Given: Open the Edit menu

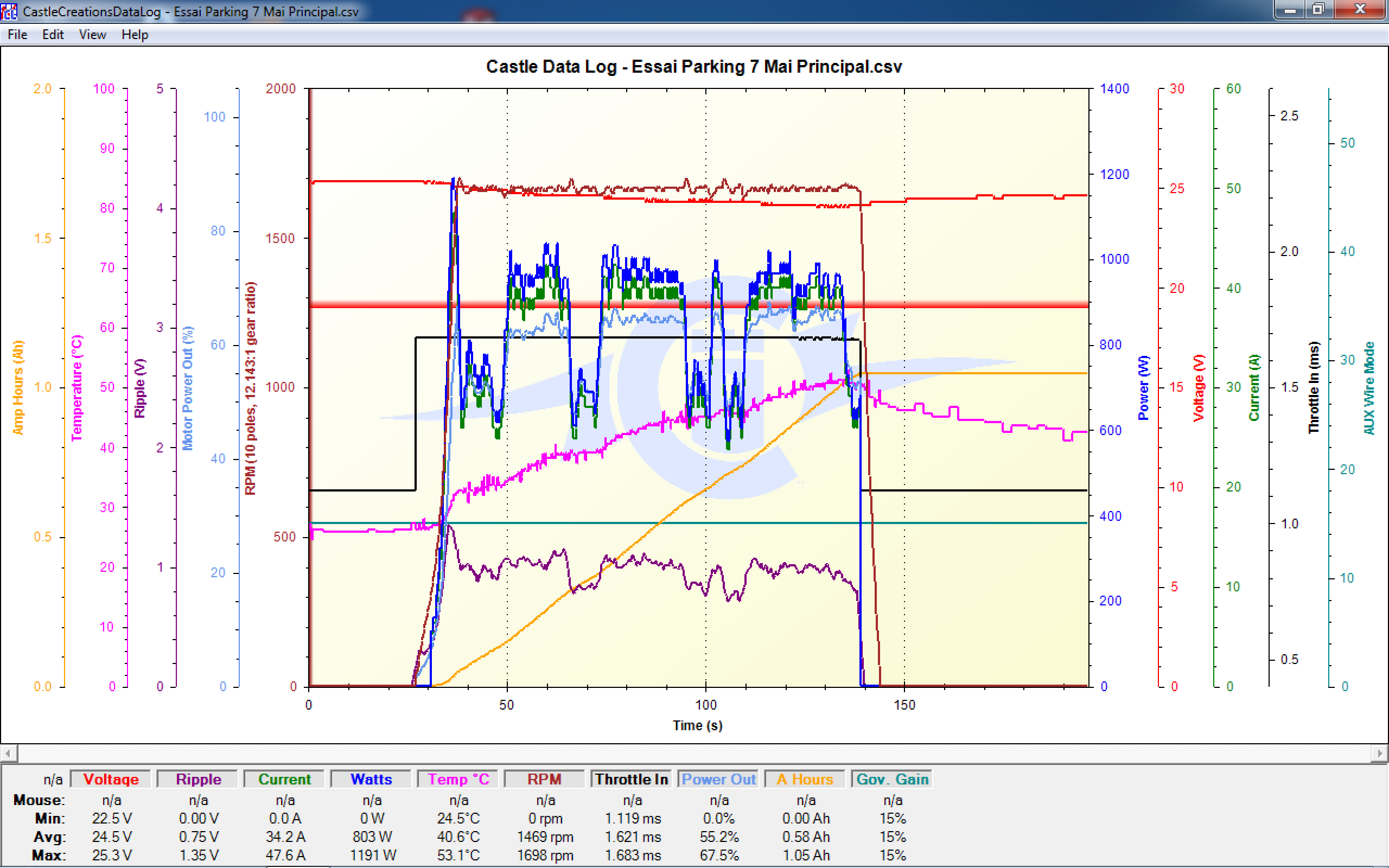Looking at the screenshot, I should (x=53, y=34).
